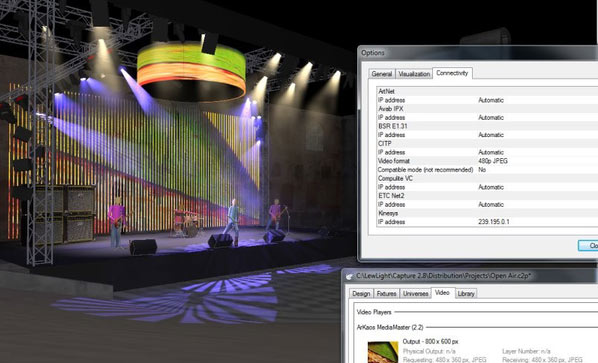Click the Close button in Options dialog
598x363 pixels.
pyautogui.click(x=589, y=246)
